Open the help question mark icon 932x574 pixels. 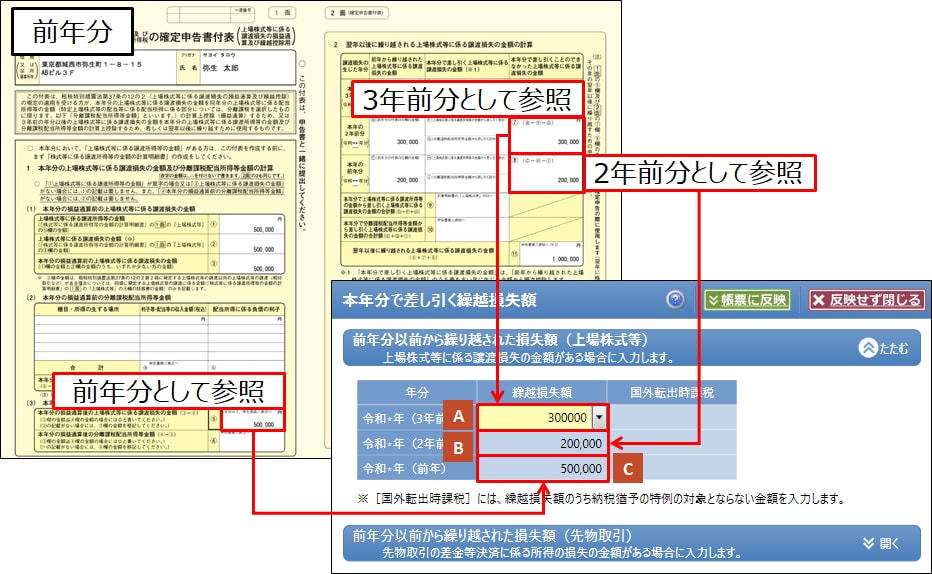click(675, 299)
